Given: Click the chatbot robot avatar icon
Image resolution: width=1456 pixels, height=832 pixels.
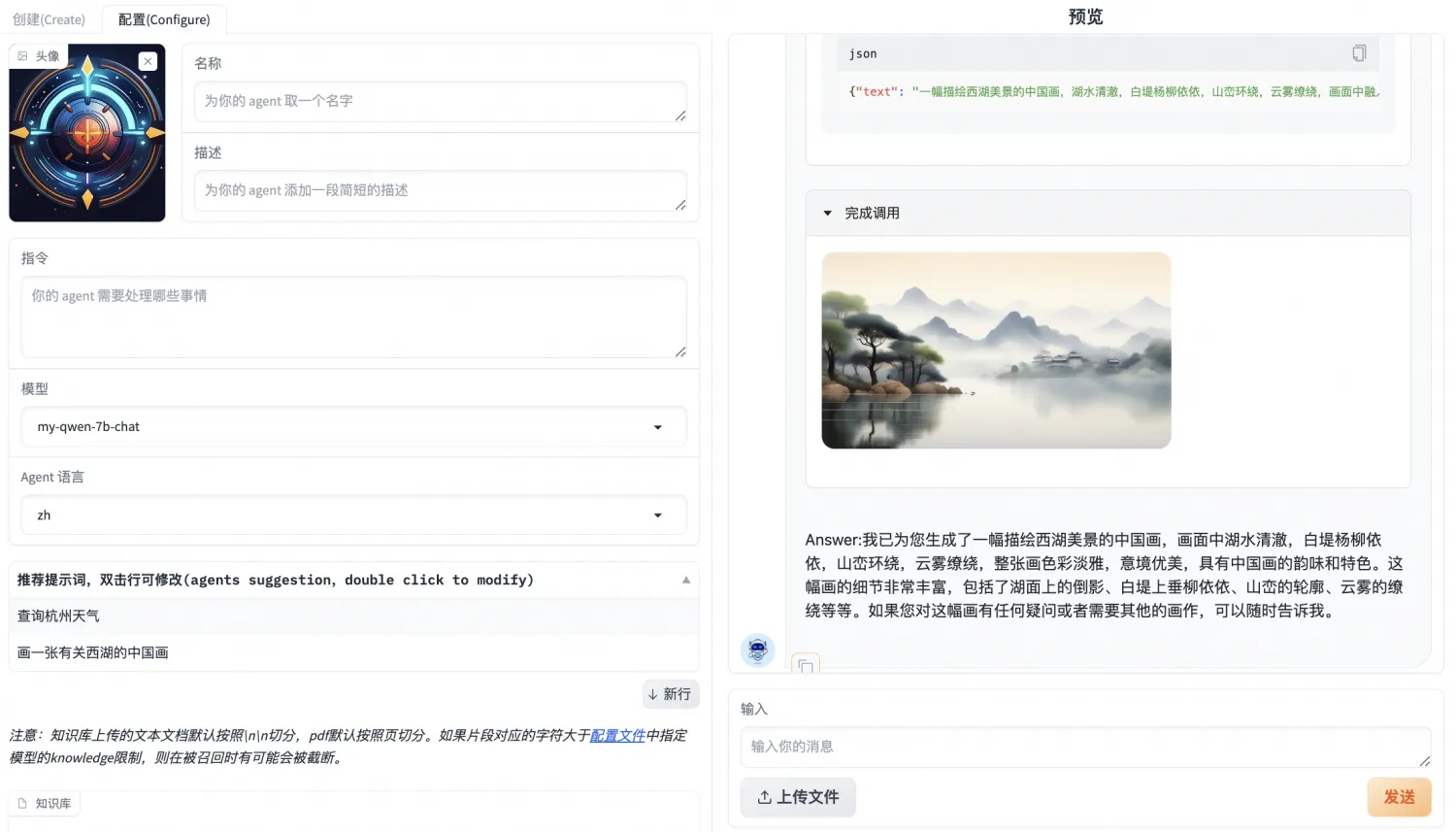Looking at the screenshot, I should click(x=758, y=649).
